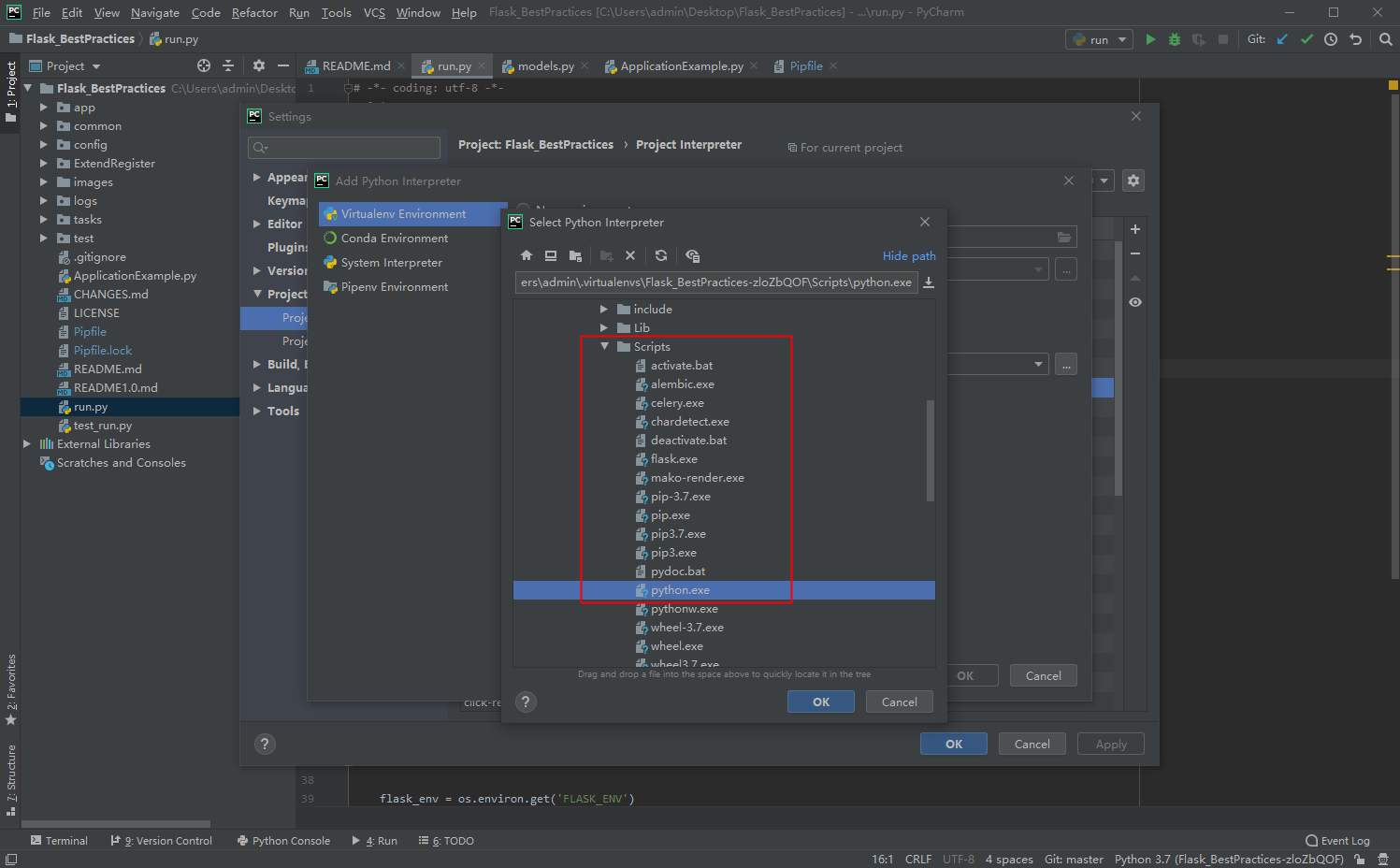Open the Terminal tool window
Screen dimensions: 1400x868
pyautogui.click(x=59, y=840)
